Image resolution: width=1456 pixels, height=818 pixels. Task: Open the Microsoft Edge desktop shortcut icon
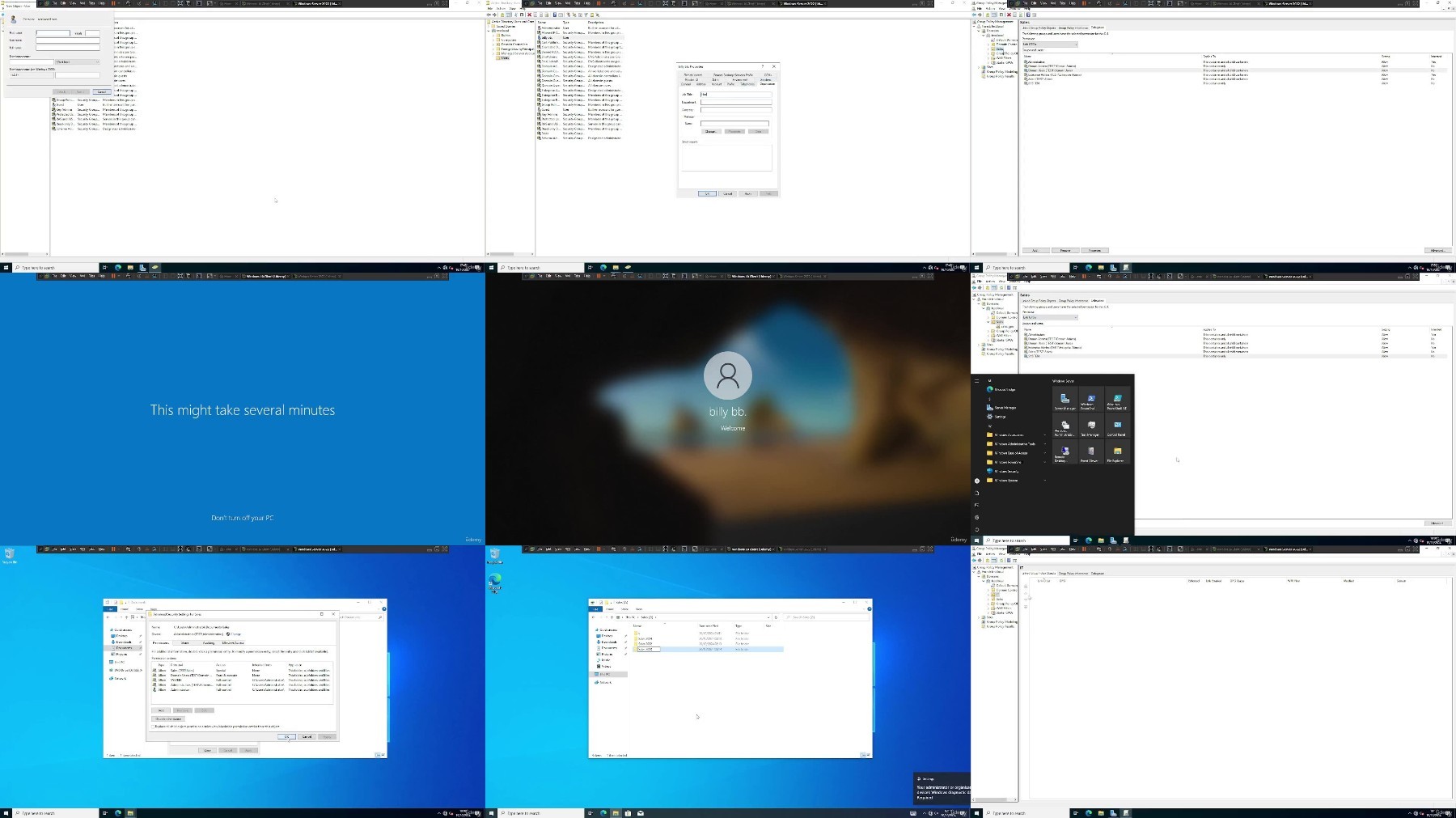click(495, 583)
